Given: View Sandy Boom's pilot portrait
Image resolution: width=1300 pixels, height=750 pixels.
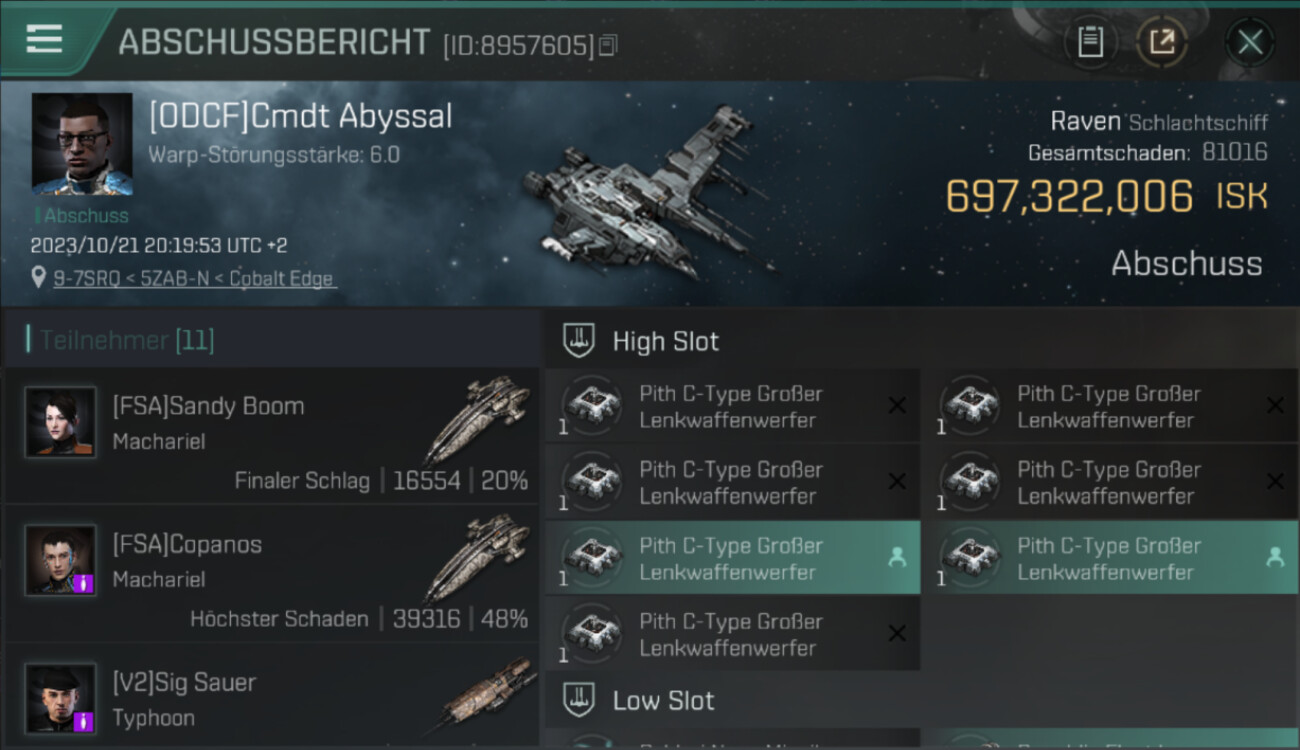Looking at the screenshot, I should [x=60, y=422].
